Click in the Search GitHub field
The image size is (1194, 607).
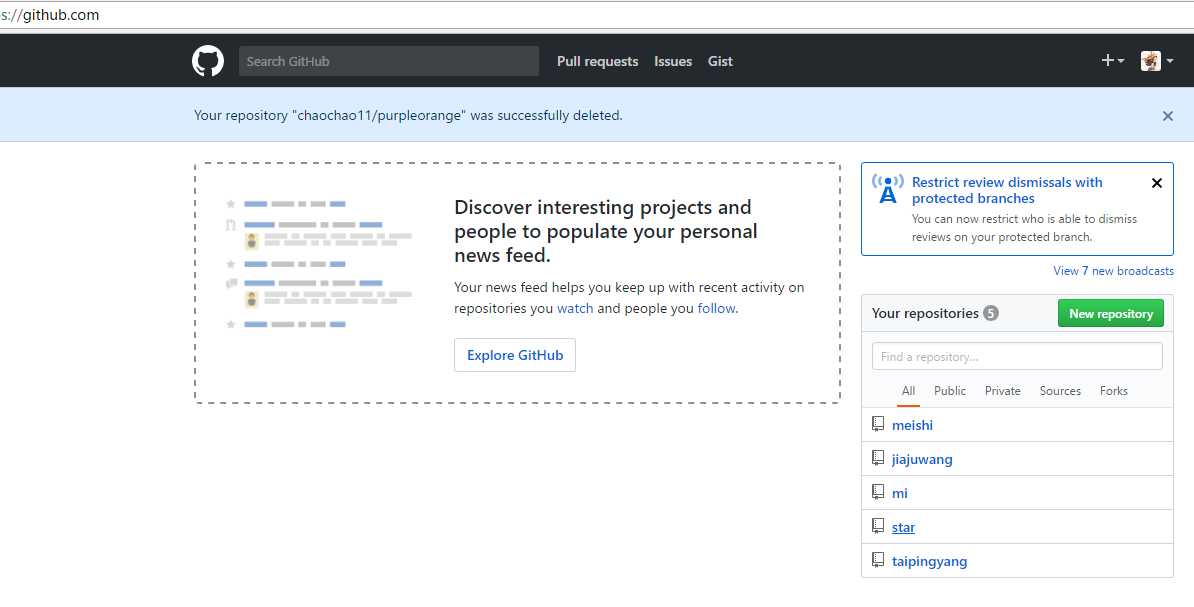[x=388, y=61]
